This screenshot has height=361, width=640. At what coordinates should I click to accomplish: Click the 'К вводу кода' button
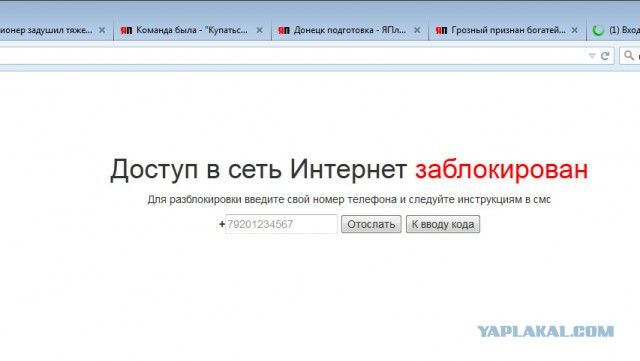tap(443, 224)
